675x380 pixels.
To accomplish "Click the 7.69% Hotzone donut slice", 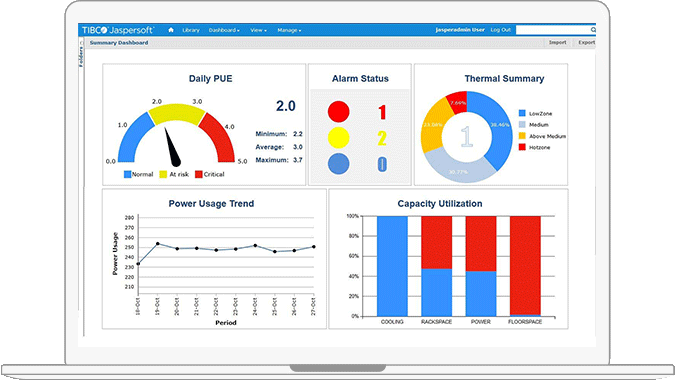I will [x=458, y=102].
